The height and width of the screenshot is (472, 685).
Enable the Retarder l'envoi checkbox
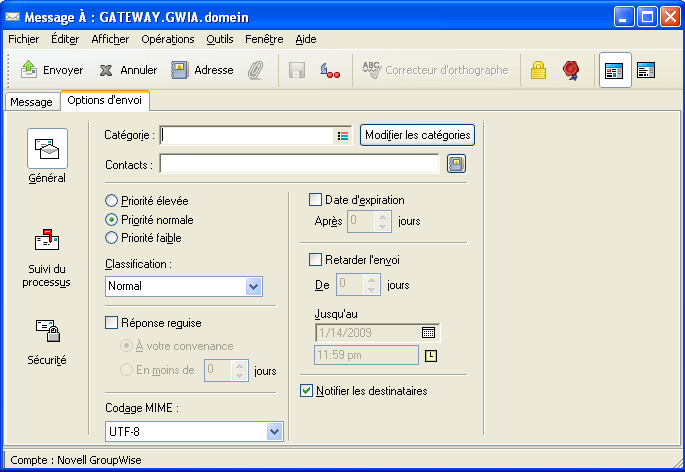[315, 260]
